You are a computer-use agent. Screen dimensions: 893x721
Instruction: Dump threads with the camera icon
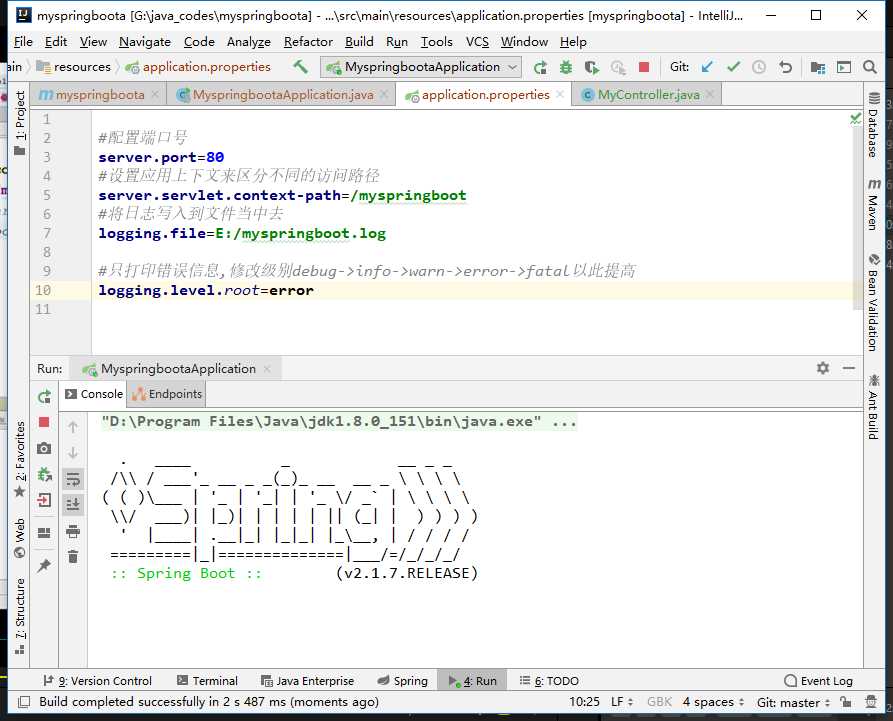click(44, 449)
